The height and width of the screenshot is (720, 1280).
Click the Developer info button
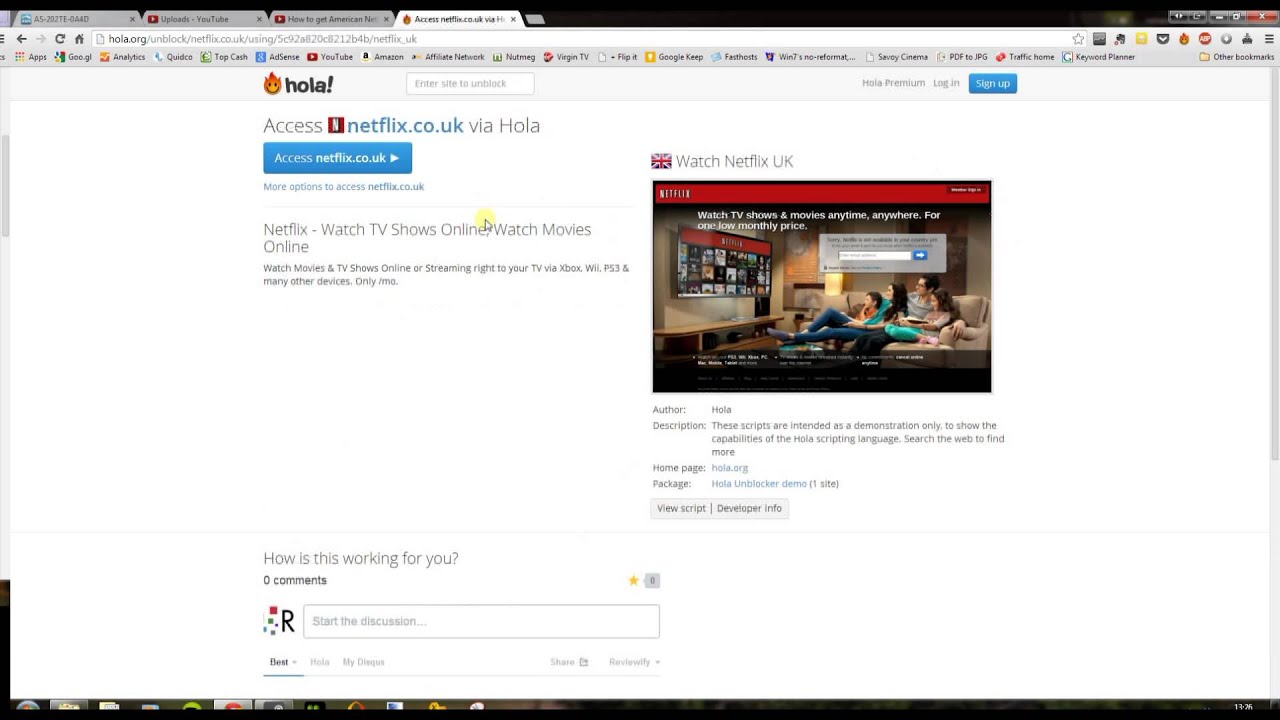click(749, 508)
